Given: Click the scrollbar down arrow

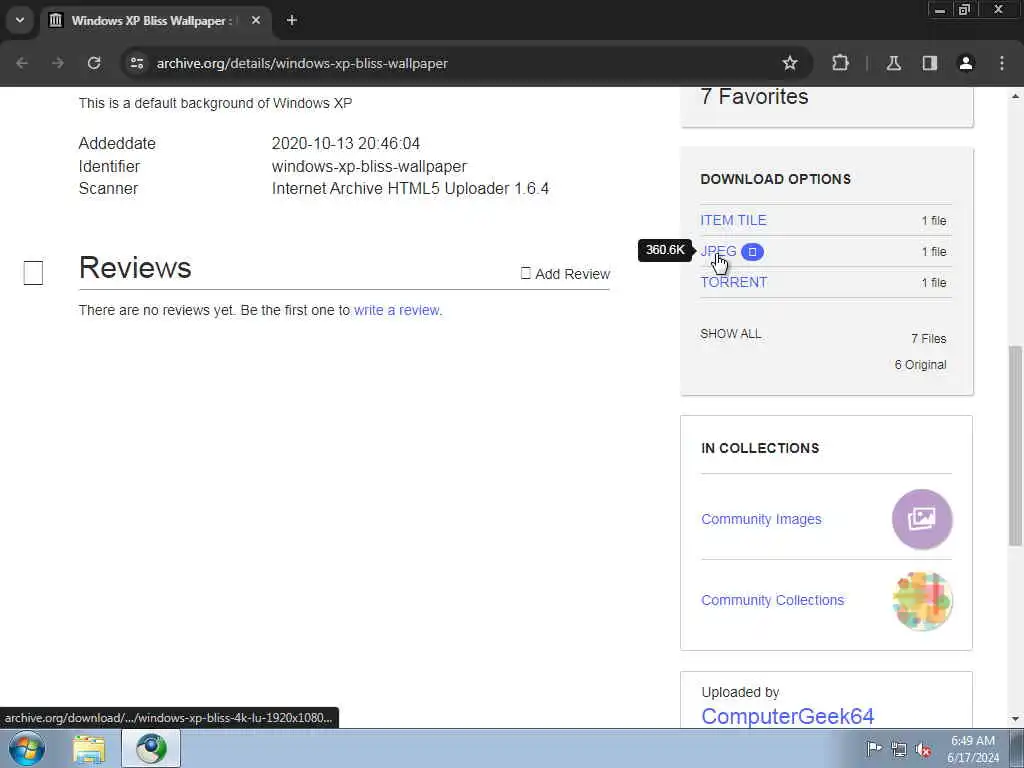Looking at the screenshot, I should point(1016,719).
